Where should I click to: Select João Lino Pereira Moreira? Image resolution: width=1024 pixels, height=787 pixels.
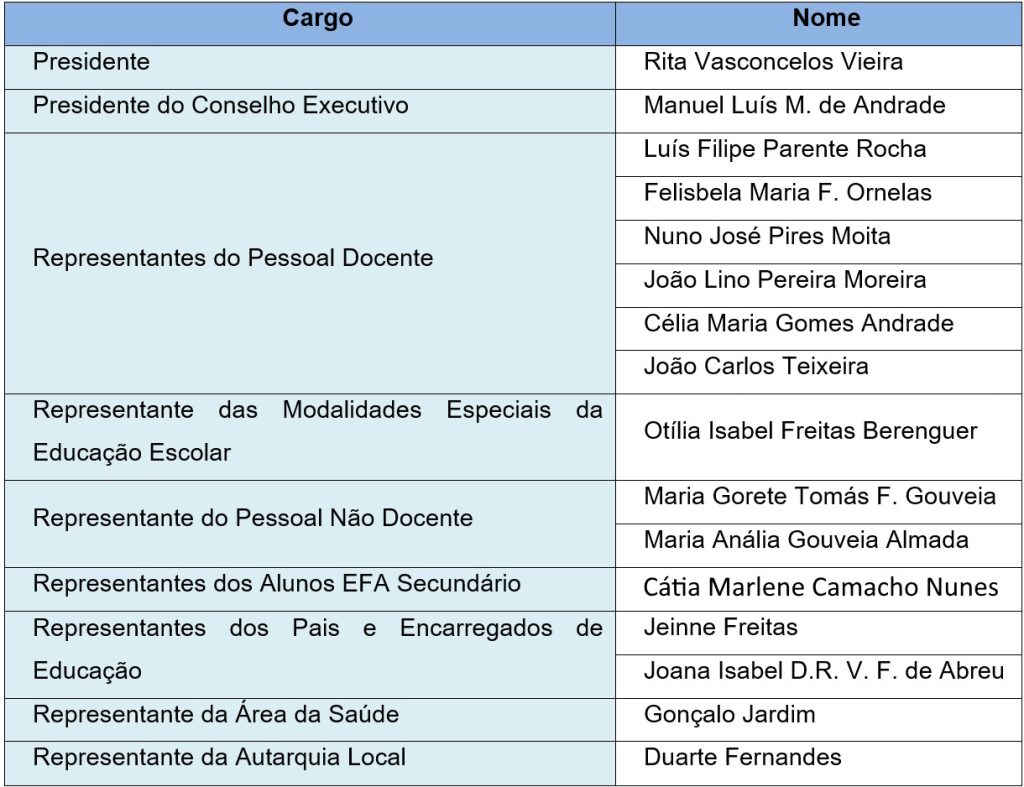click(x=785, y=280)
